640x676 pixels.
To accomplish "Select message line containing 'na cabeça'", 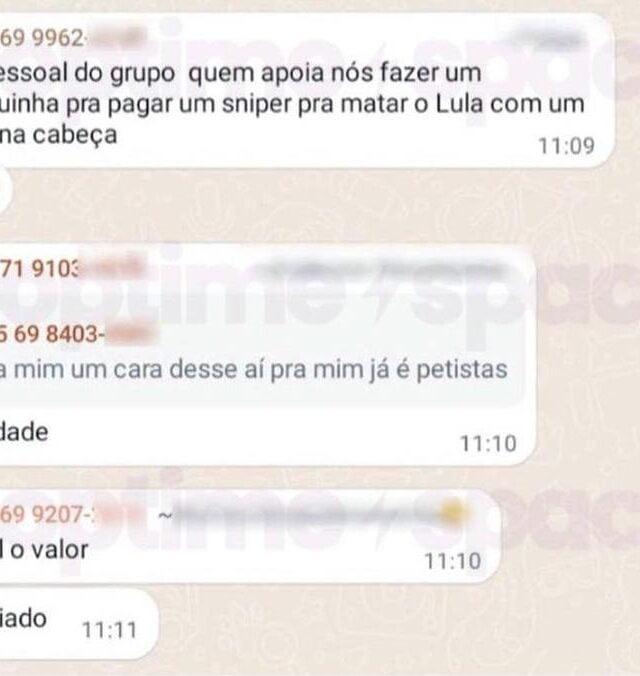I will tap(59, 135).
